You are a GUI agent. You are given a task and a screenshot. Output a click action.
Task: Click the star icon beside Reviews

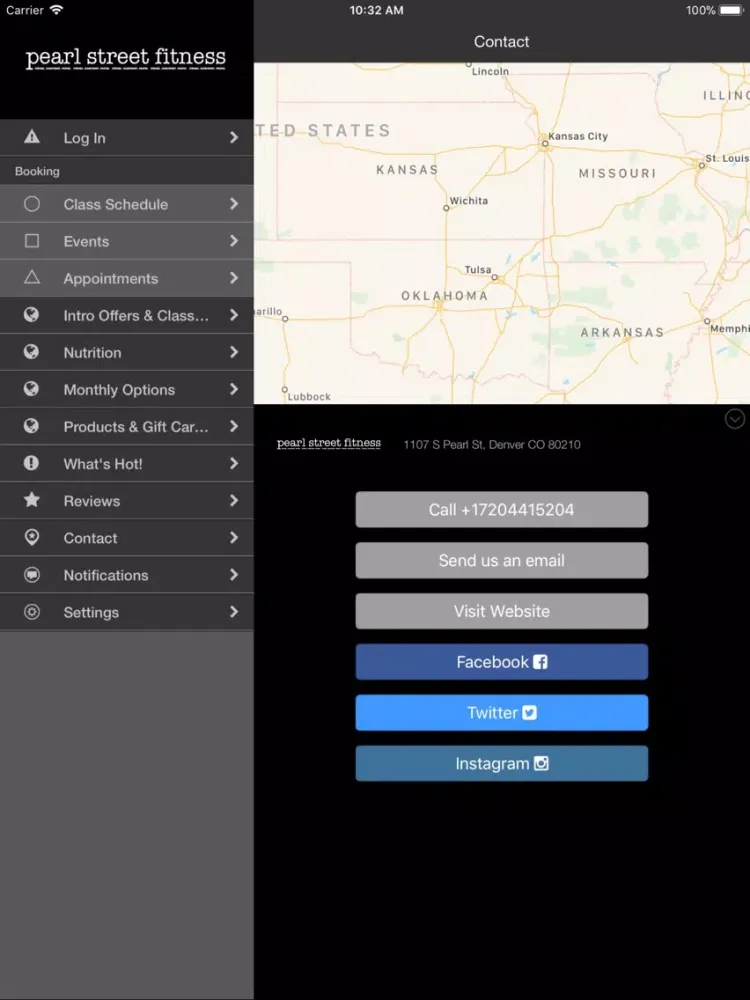(31, 499)
